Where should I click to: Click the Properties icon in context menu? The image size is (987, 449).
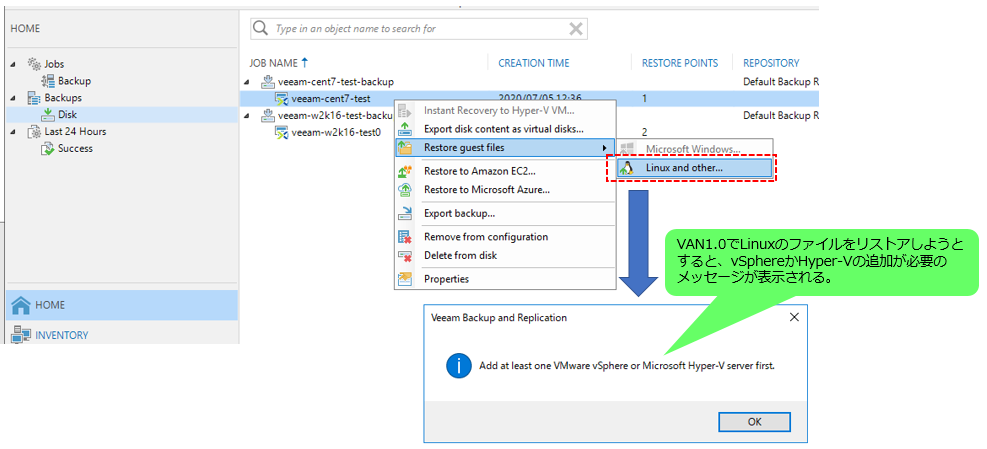[x=405, y=279]
